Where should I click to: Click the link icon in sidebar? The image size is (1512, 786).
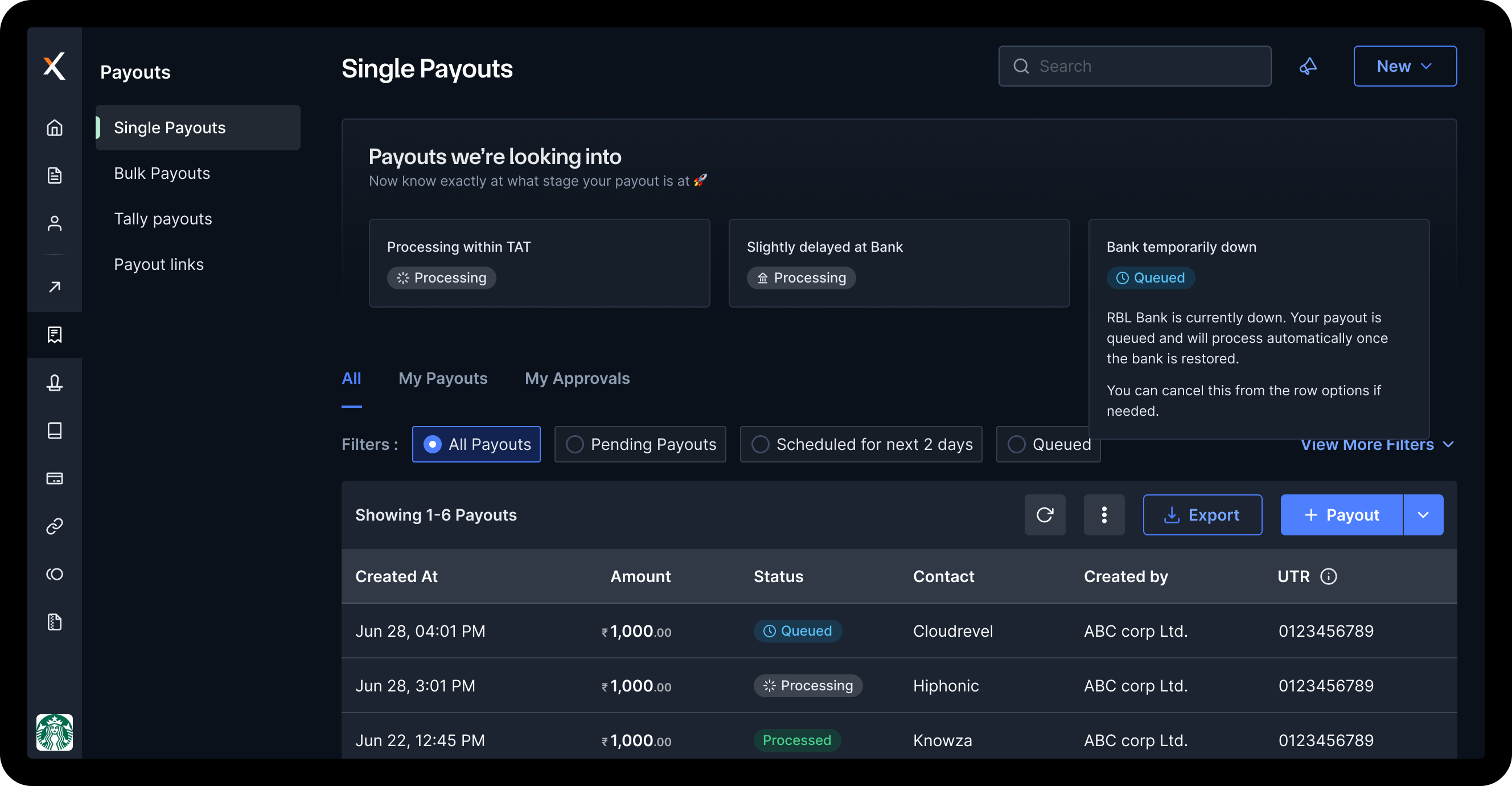[x=55, y=526]
